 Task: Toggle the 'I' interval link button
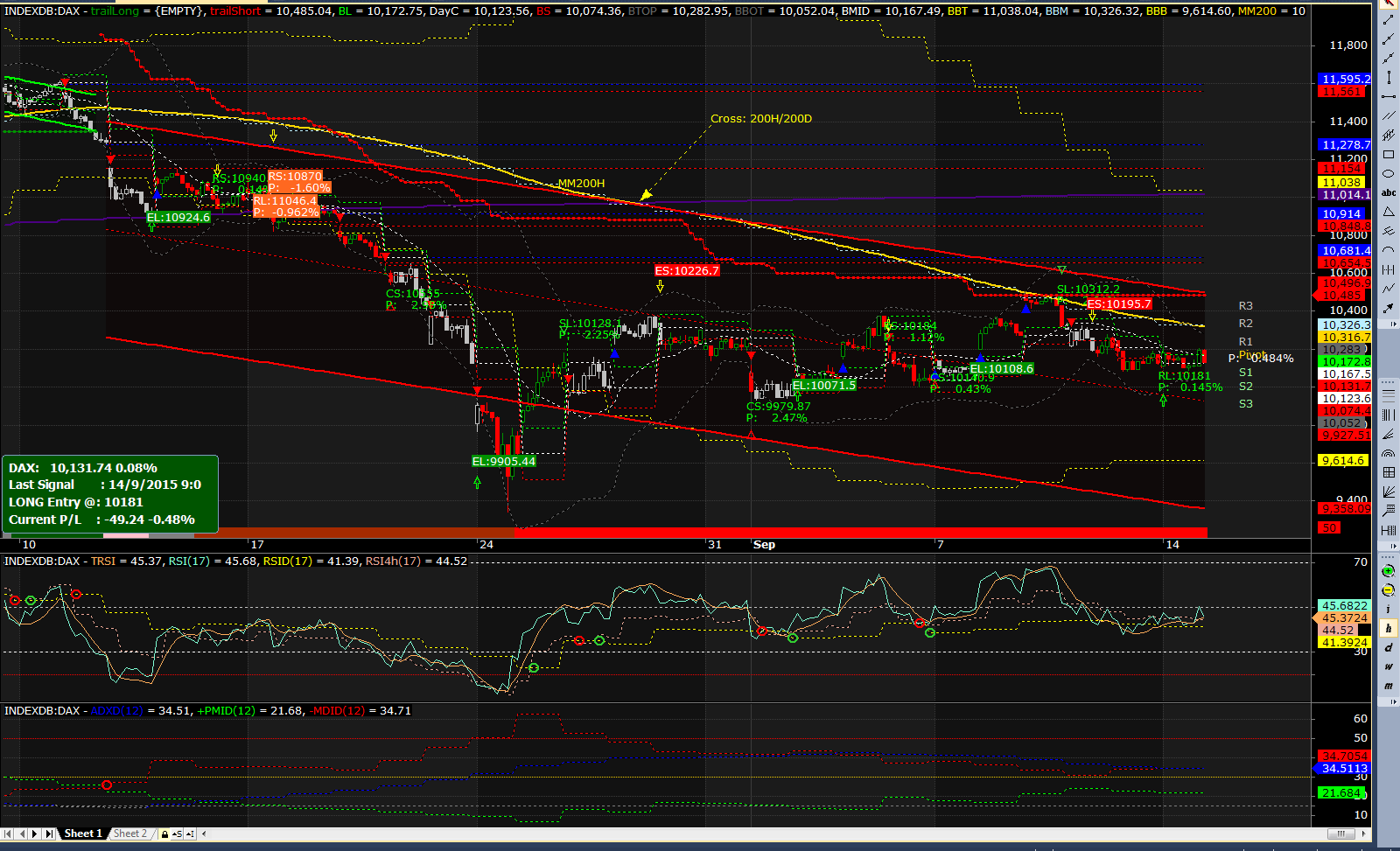[190, 834]
